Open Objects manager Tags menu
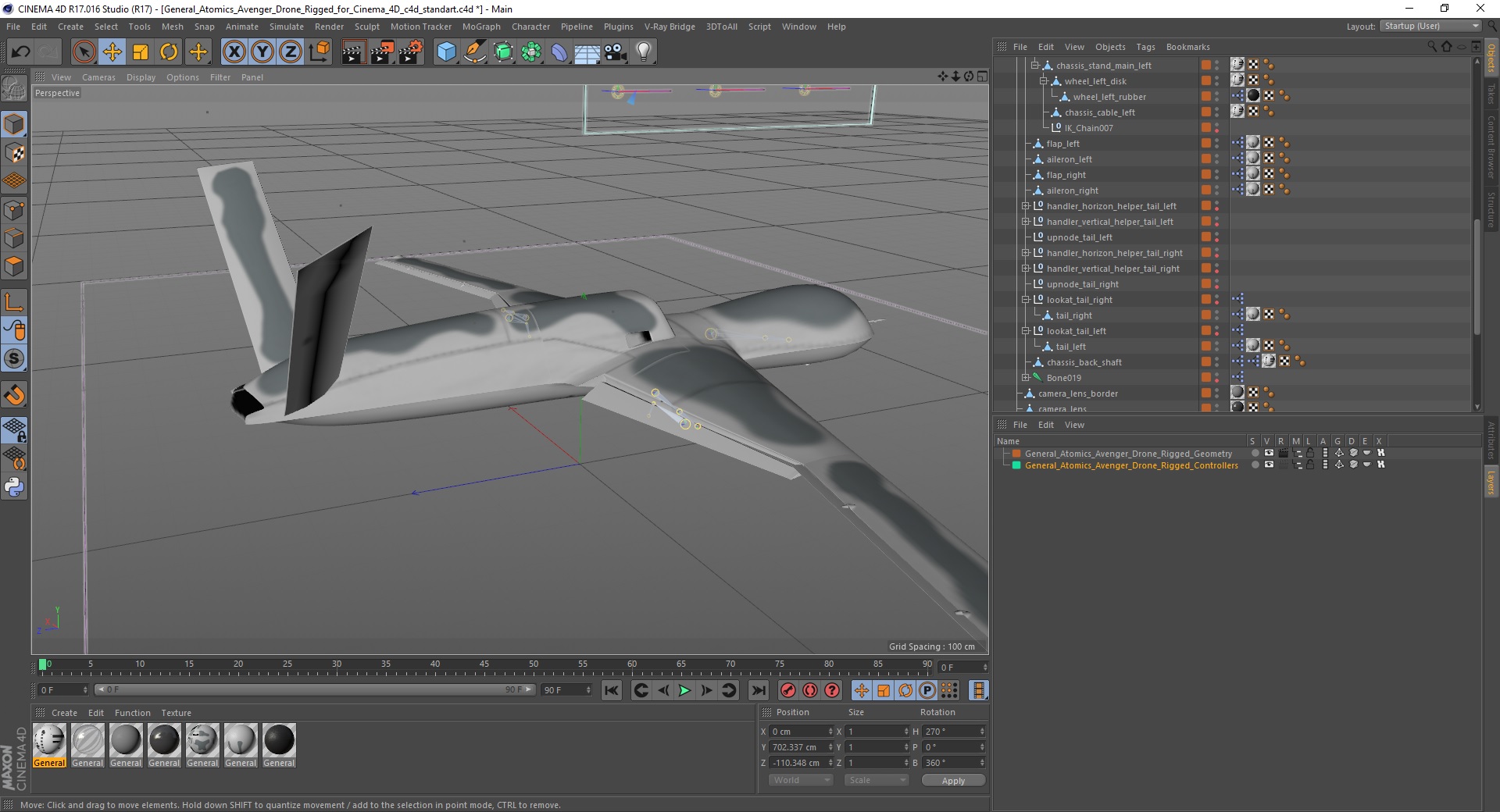The height and width of the screenshot is (812, 1500). click(x=1145, y=47)
